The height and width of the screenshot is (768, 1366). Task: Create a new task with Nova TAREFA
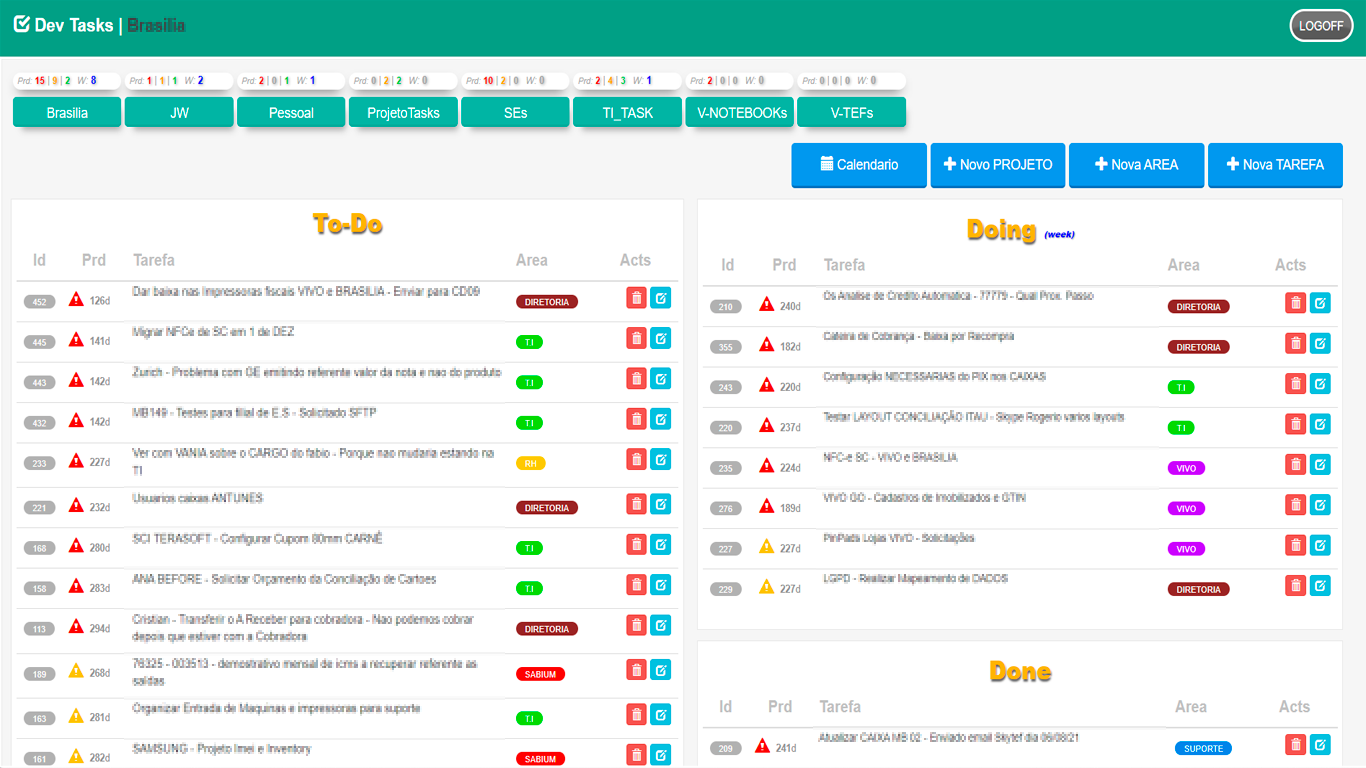[1275, 165]
